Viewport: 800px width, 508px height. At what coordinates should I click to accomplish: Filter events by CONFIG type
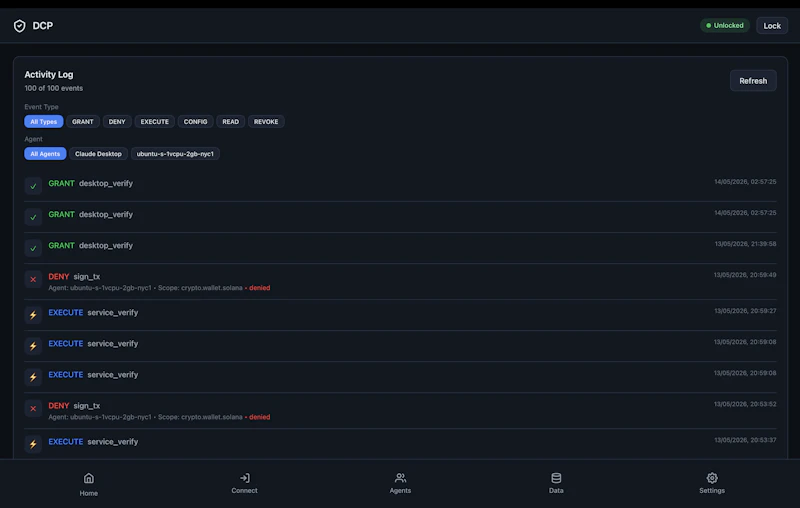pos(195,121)
